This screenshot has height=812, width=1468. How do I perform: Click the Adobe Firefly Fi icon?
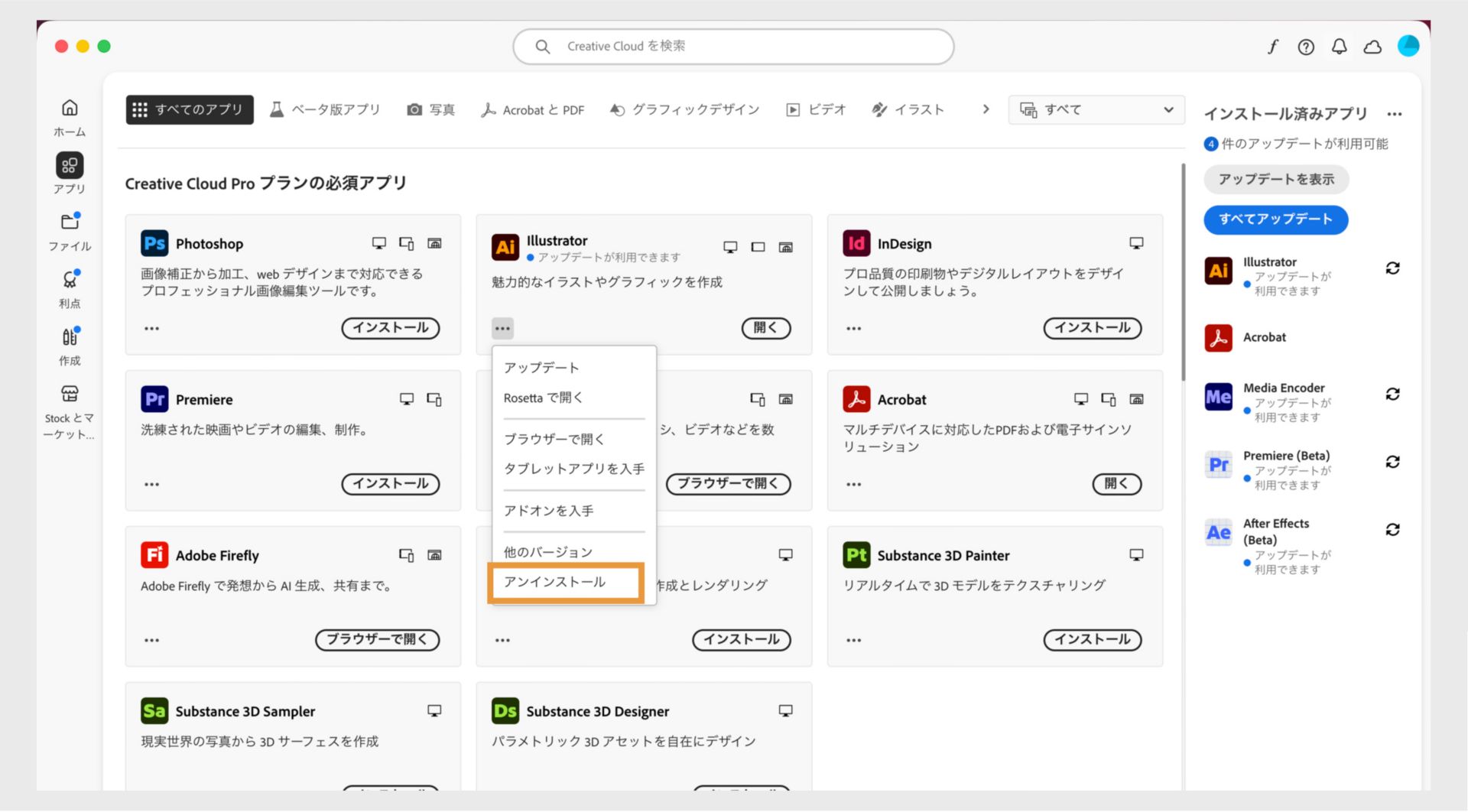(154, 555)
